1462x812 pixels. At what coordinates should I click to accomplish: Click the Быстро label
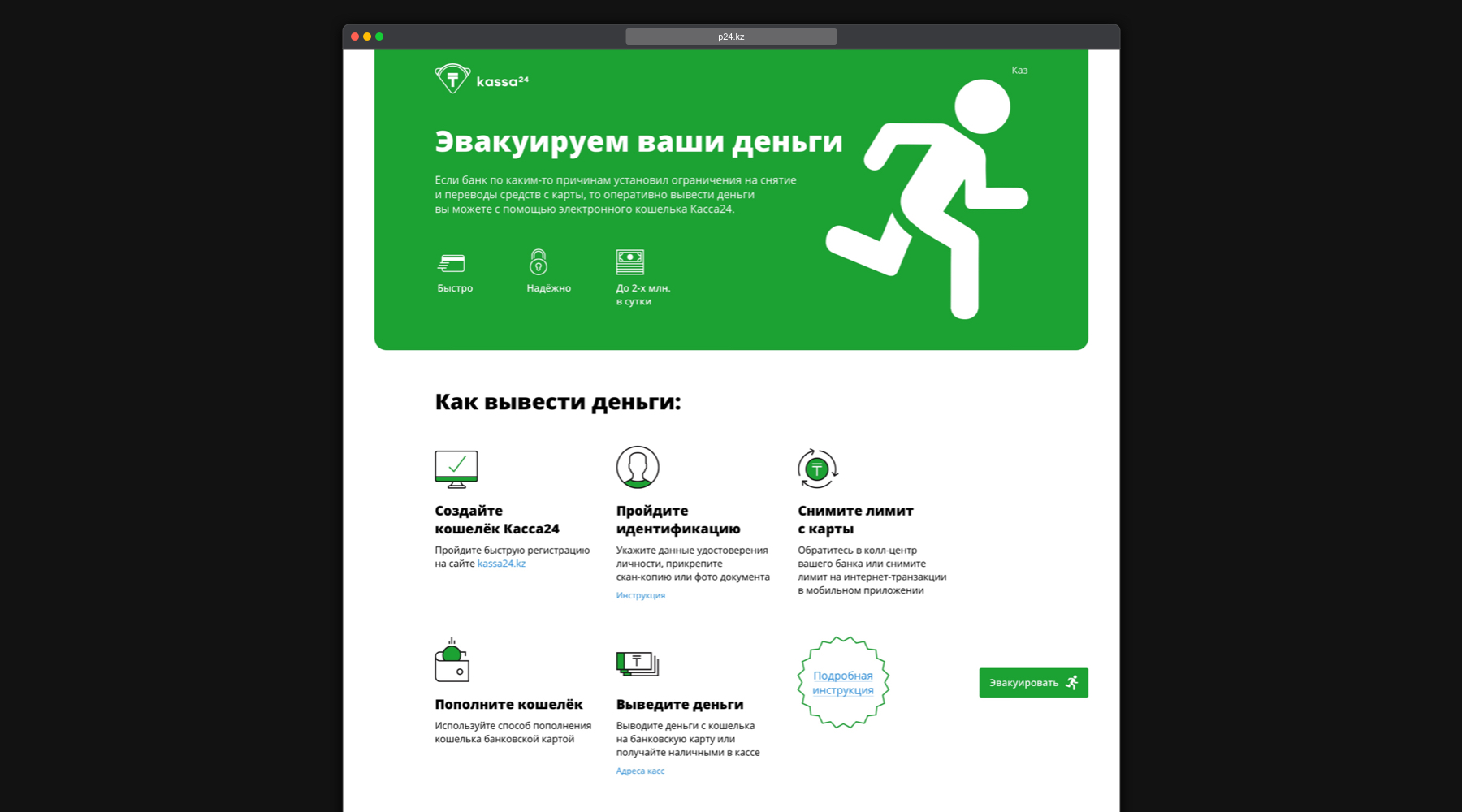point(455,288)
